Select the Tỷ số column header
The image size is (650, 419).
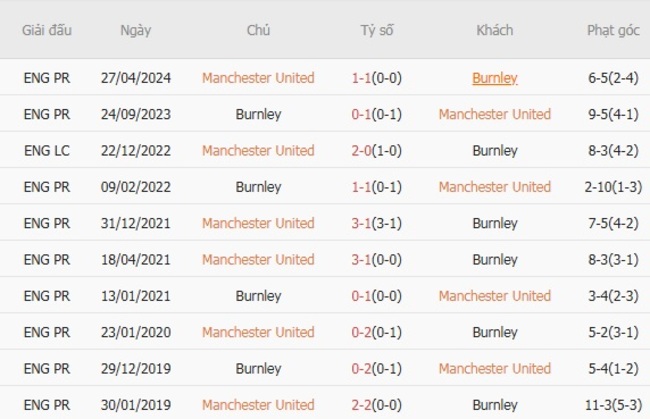[x=377, y=30]
